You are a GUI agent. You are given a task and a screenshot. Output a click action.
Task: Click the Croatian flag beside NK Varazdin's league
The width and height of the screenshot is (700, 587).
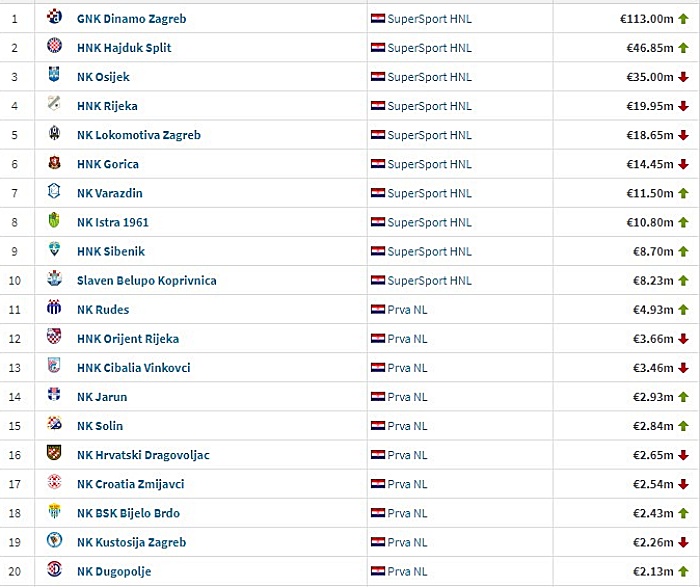click(x=378, y=193)
